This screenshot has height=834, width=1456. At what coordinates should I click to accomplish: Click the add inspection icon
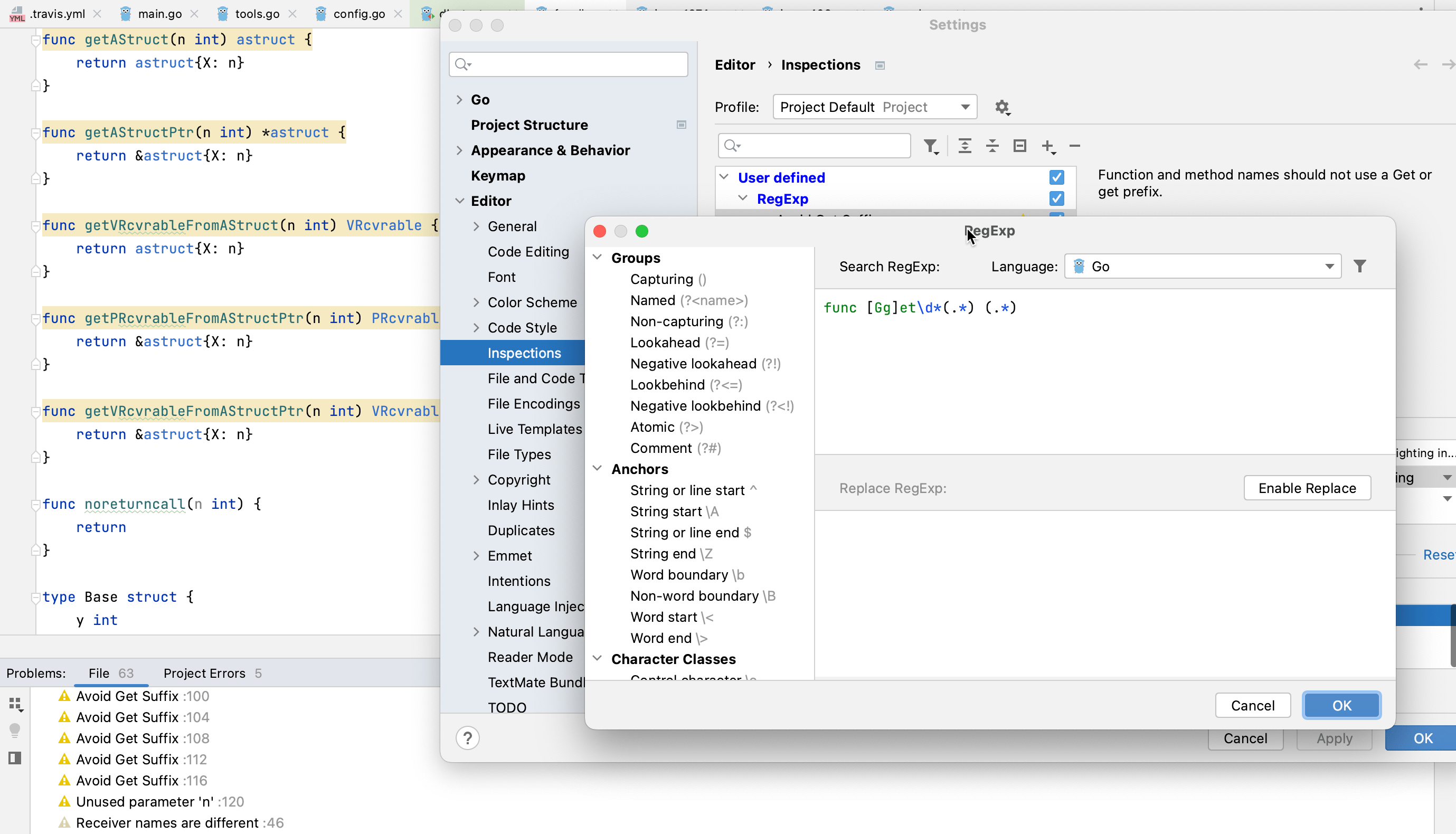point(1048,146)
